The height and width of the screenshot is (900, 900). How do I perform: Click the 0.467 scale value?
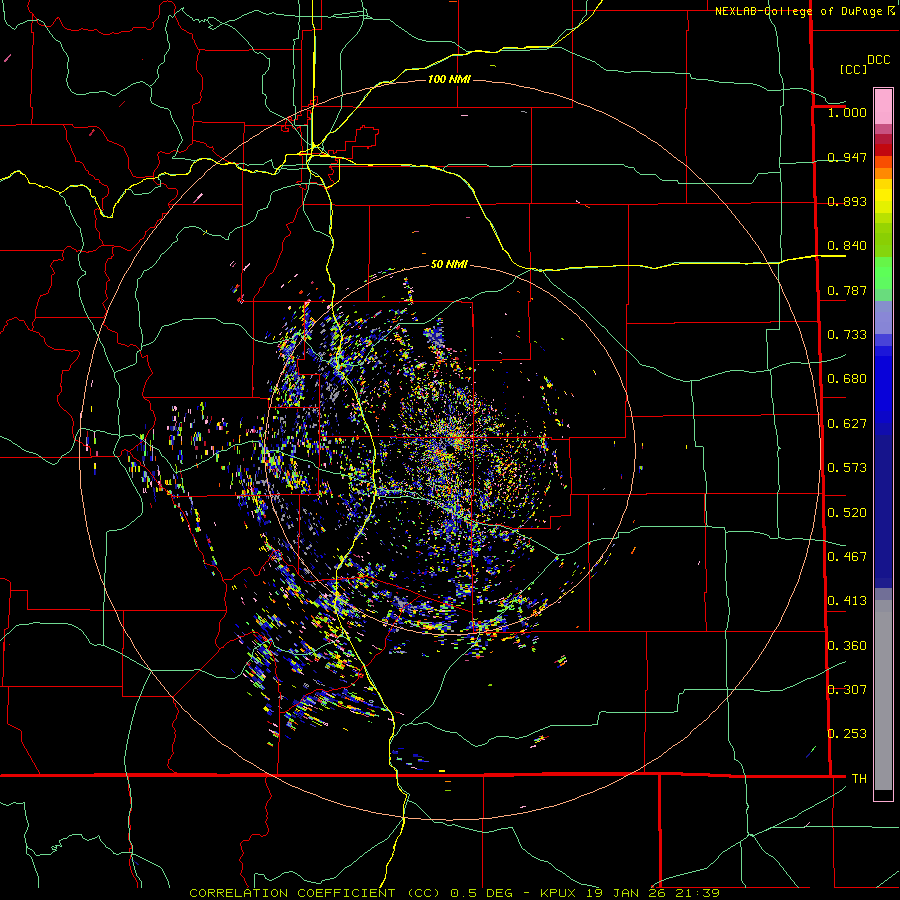tap(847, 557)
